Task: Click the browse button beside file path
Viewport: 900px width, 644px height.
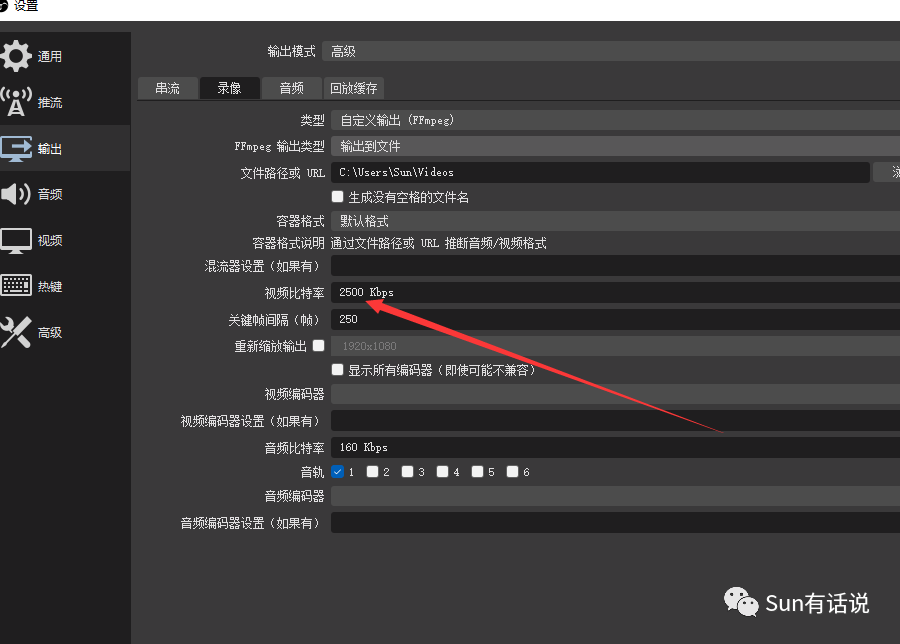Action: coord(887,172)
